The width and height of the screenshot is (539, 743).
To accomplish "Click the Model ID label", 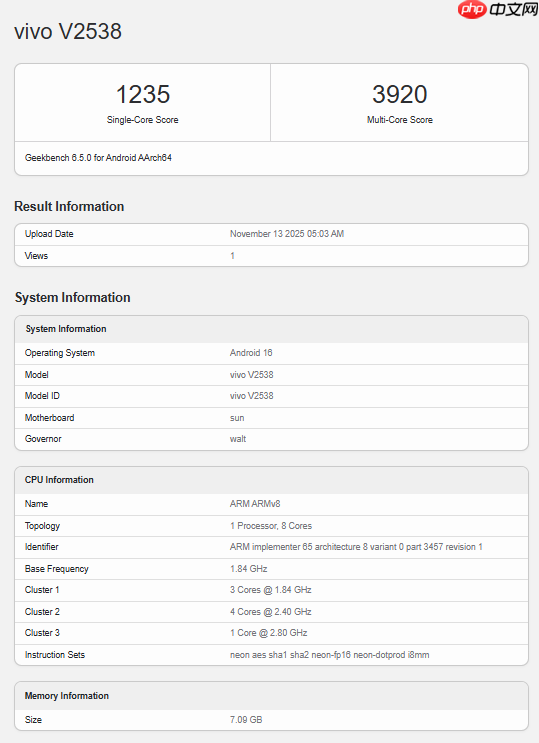I will (42, 396).
